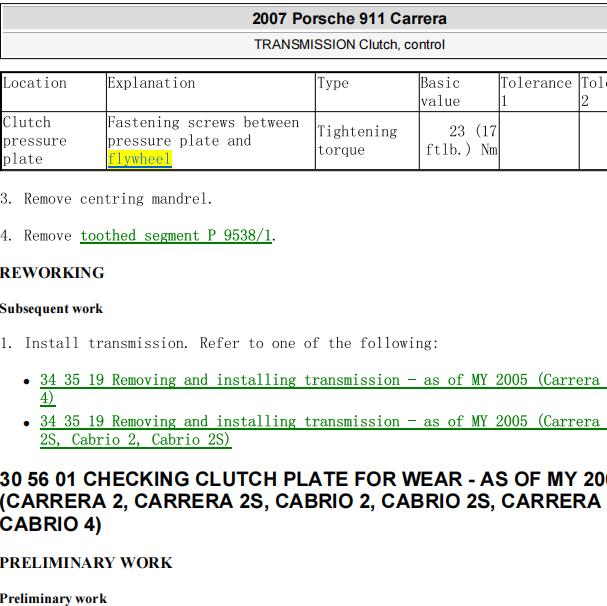
Task: Click the 'REWORKING' heading
Action: click(x=52, y=273)
